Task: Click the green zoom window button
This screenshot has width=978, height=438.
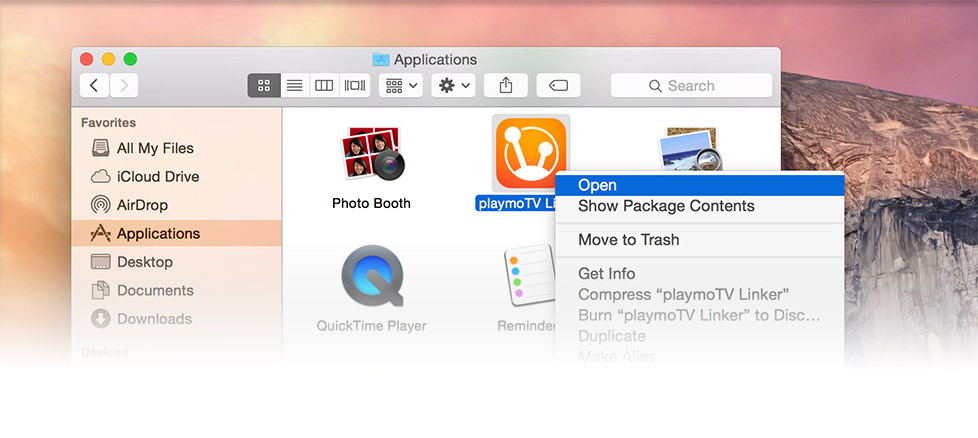Action: pos(130,59)
